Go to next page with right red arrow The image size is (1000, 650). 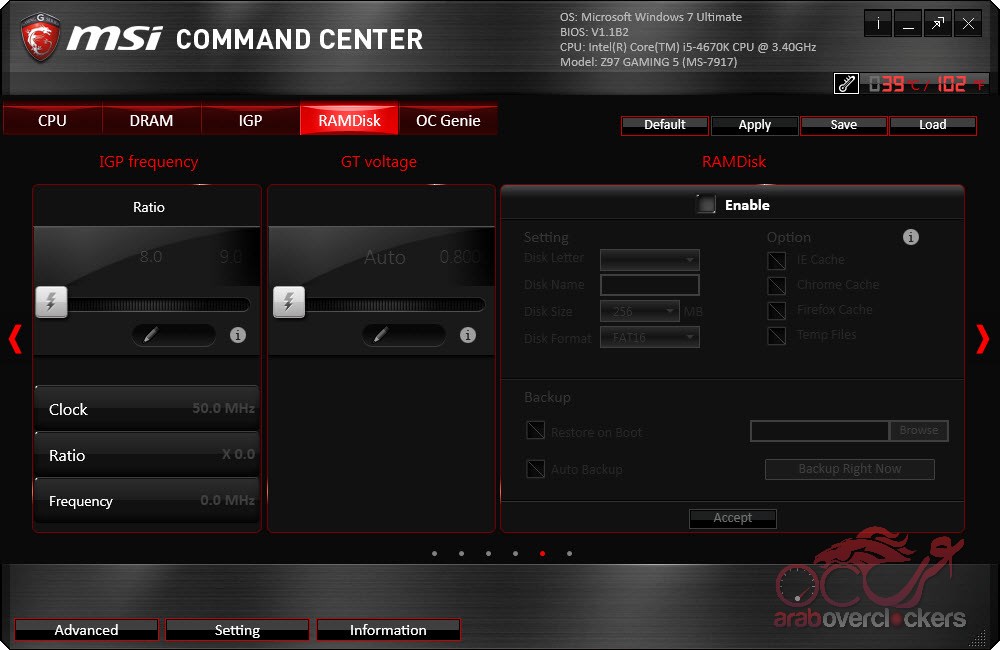pyautogui.click(x=982, y=339)
